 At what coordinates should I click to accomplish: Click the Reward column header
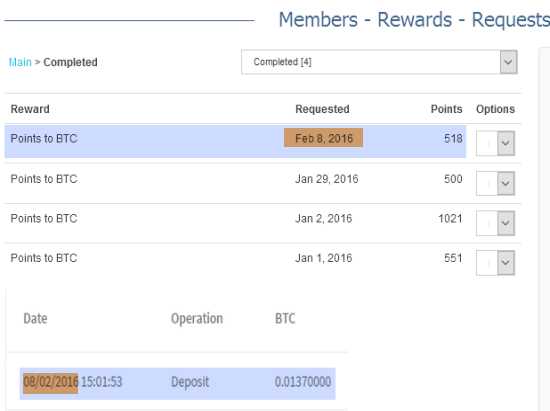click(30, 109)
